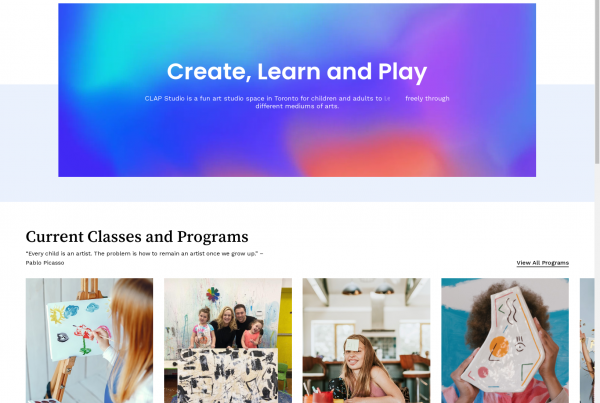
Task: Select the person holding ceramic artwork image
Action: [x=505, y=341]
